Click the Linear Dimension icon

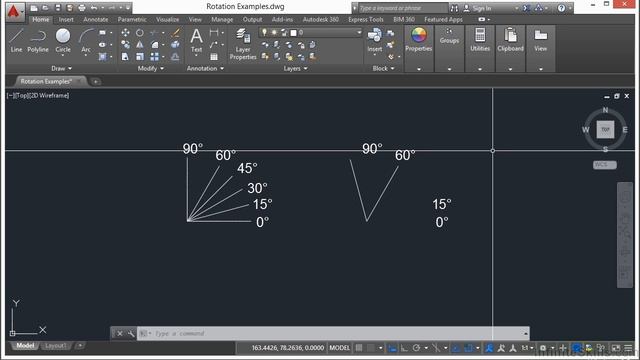pos(213,32)
